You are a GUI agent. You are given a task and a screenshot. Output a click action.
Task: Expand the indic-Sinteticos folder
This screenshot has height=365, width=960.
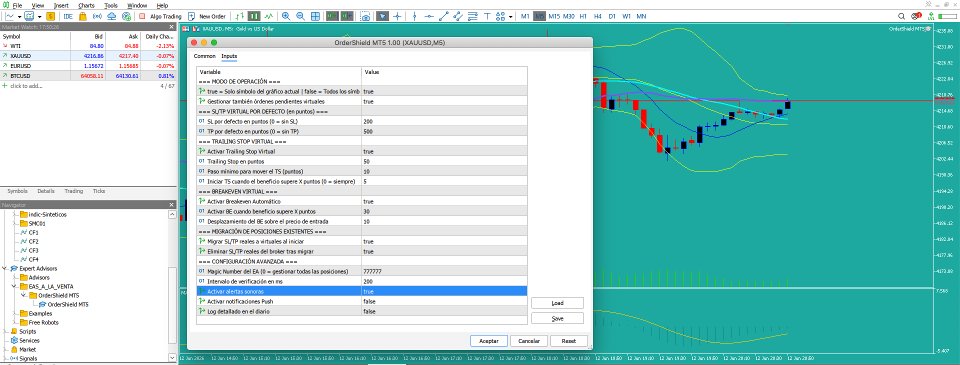point(15,215)
